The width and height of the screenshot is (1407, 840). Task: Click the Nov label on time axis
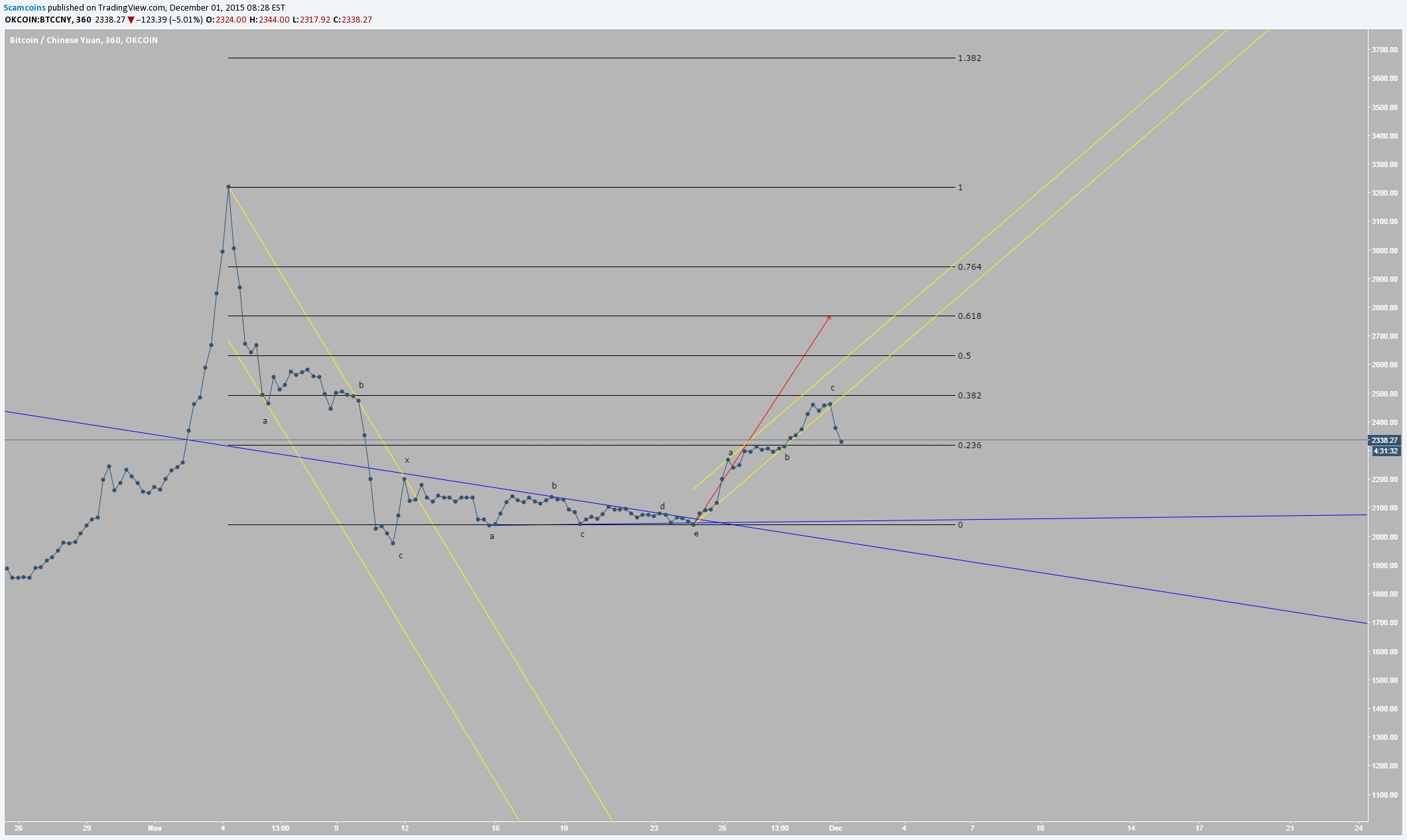coord(155,828)
